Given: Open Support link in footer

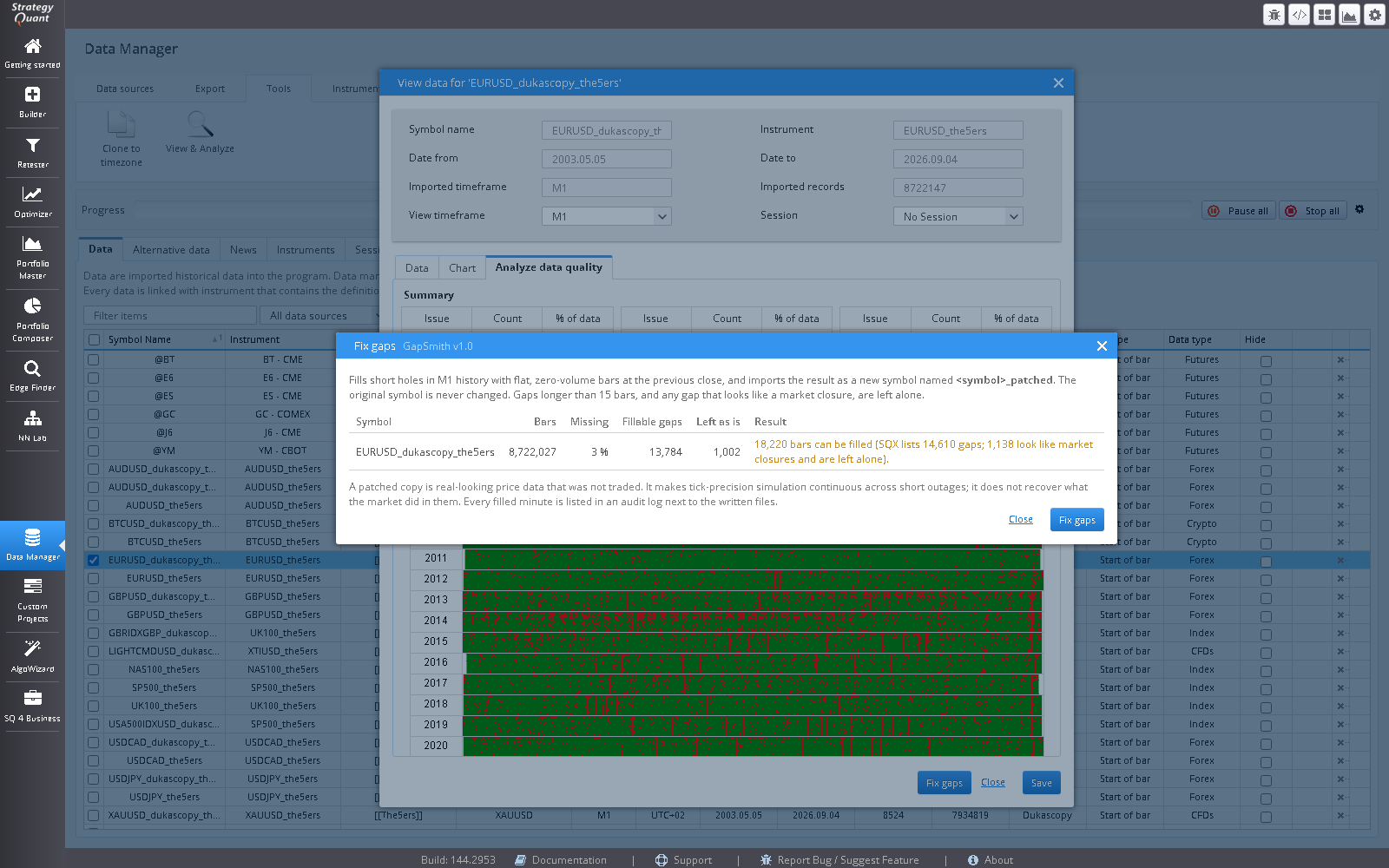Looking at the screenshot, I should (x=683, y=860).
